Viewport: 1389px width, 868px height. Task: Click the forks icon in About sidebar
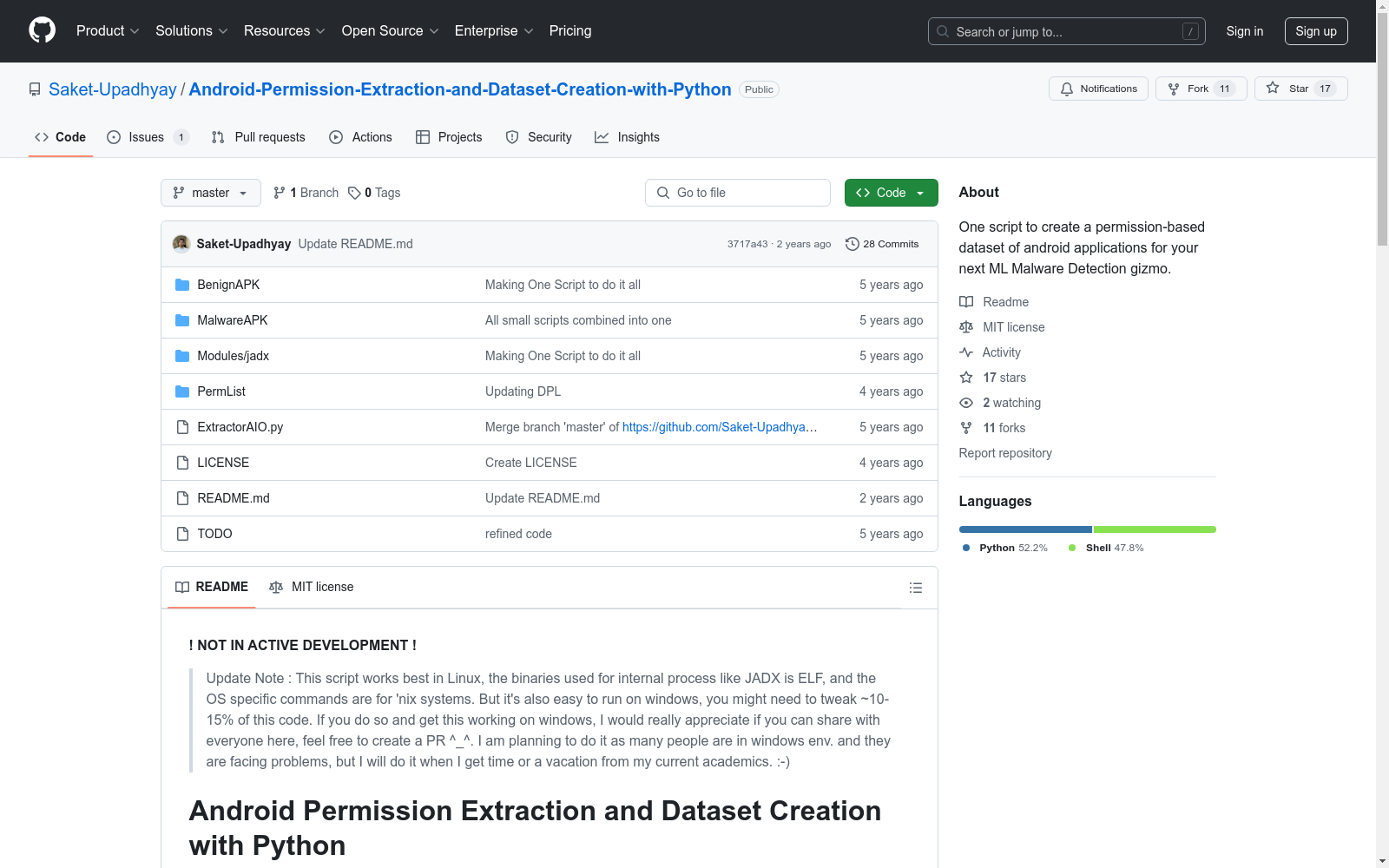(x=966, y=428)
